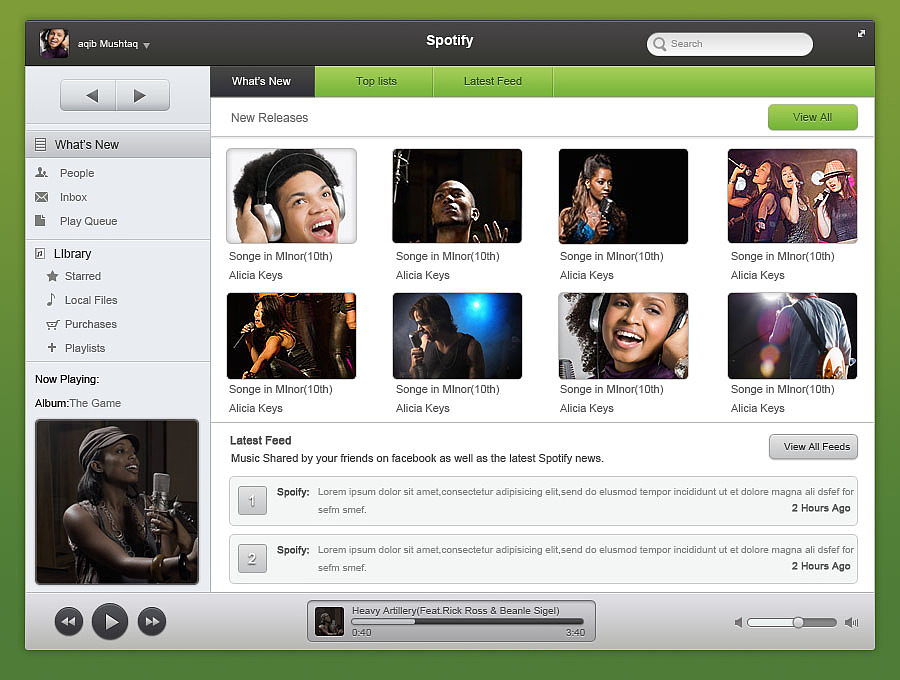Open album with woman in blue dress
Screen dimensions: 900x680
(x=623, y=196)
